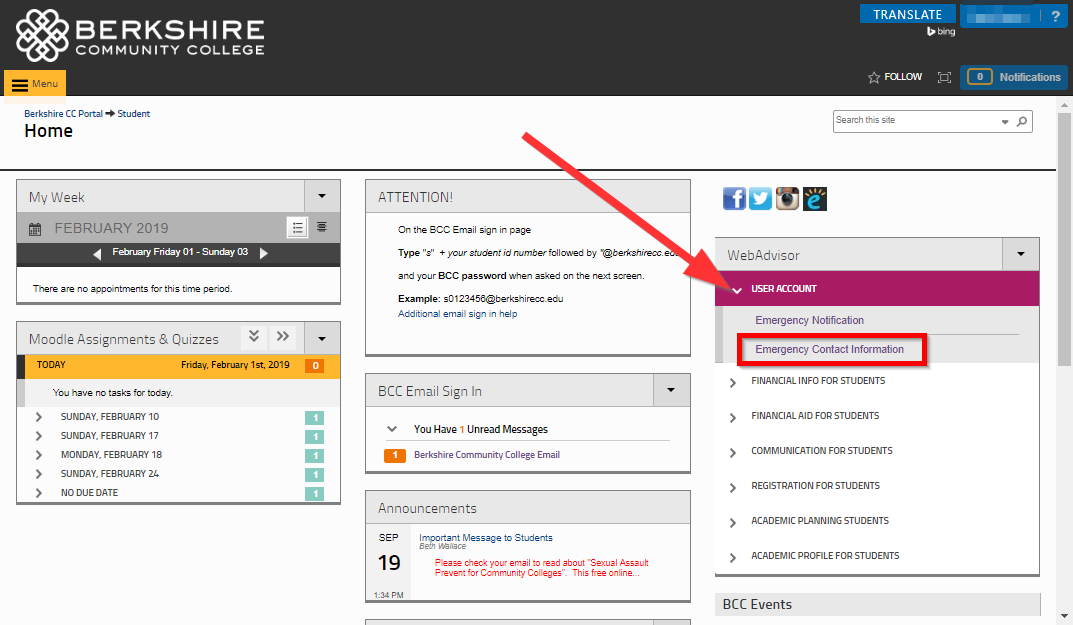Switch My Week to list view icon

(x=297, y=228)
